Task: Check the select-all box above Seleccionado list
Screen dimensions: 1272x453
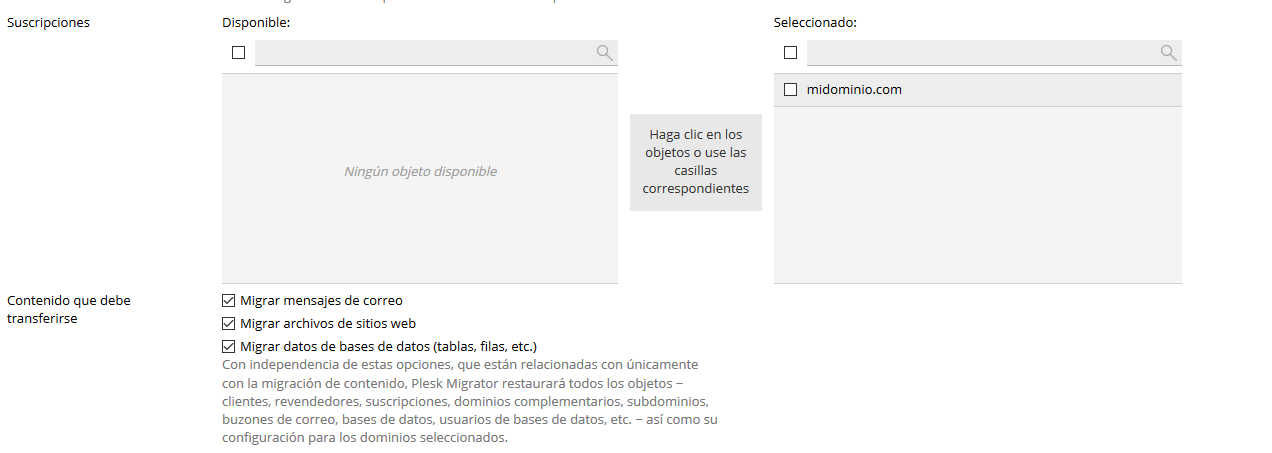Action: coord(790,53)
